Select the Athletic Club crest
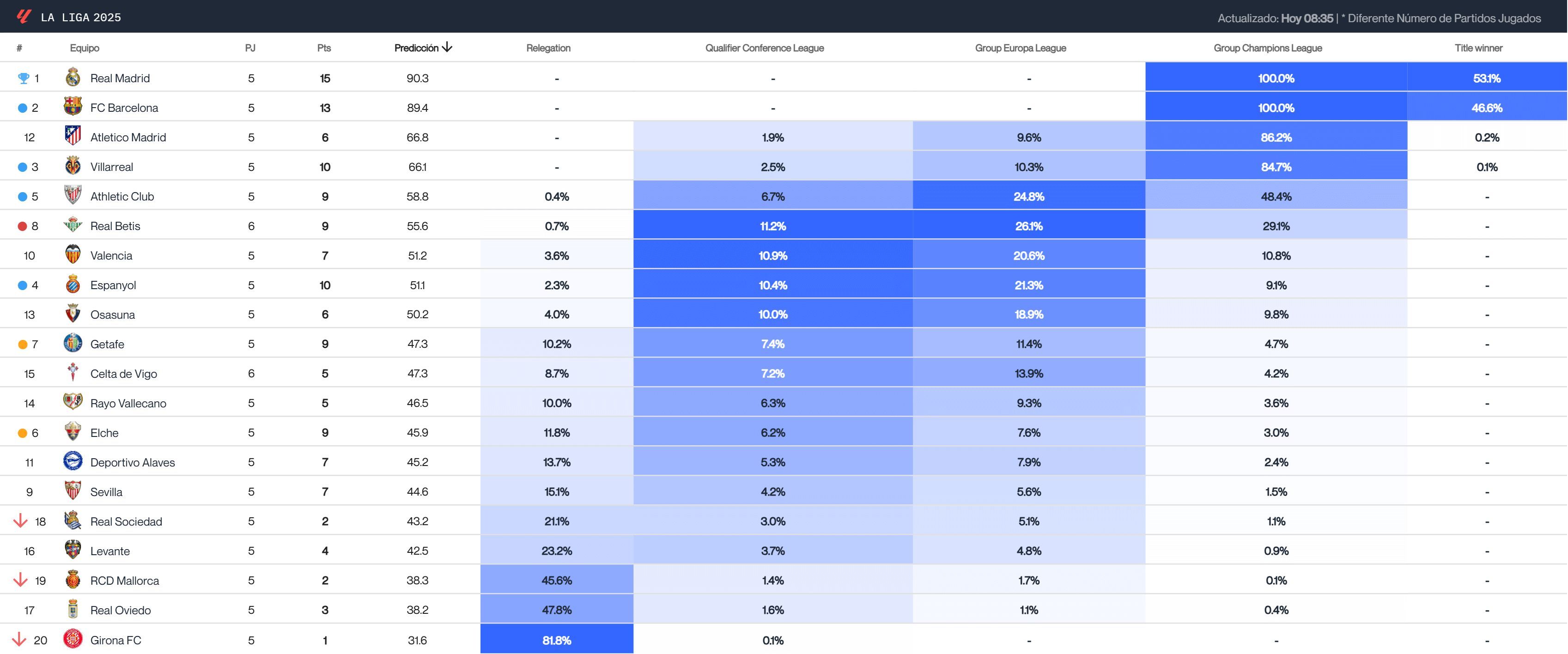 coord(73,196)
